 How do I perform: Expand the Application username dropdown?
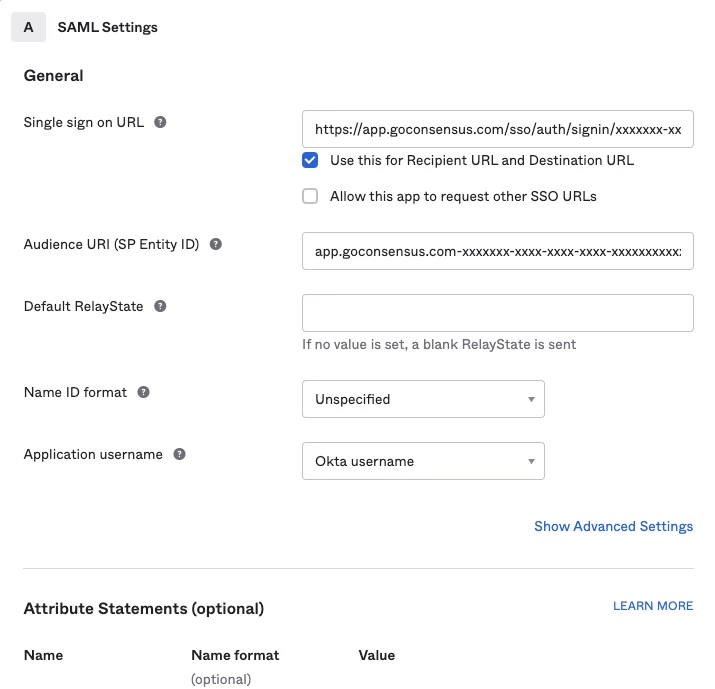tap(423, 461)
